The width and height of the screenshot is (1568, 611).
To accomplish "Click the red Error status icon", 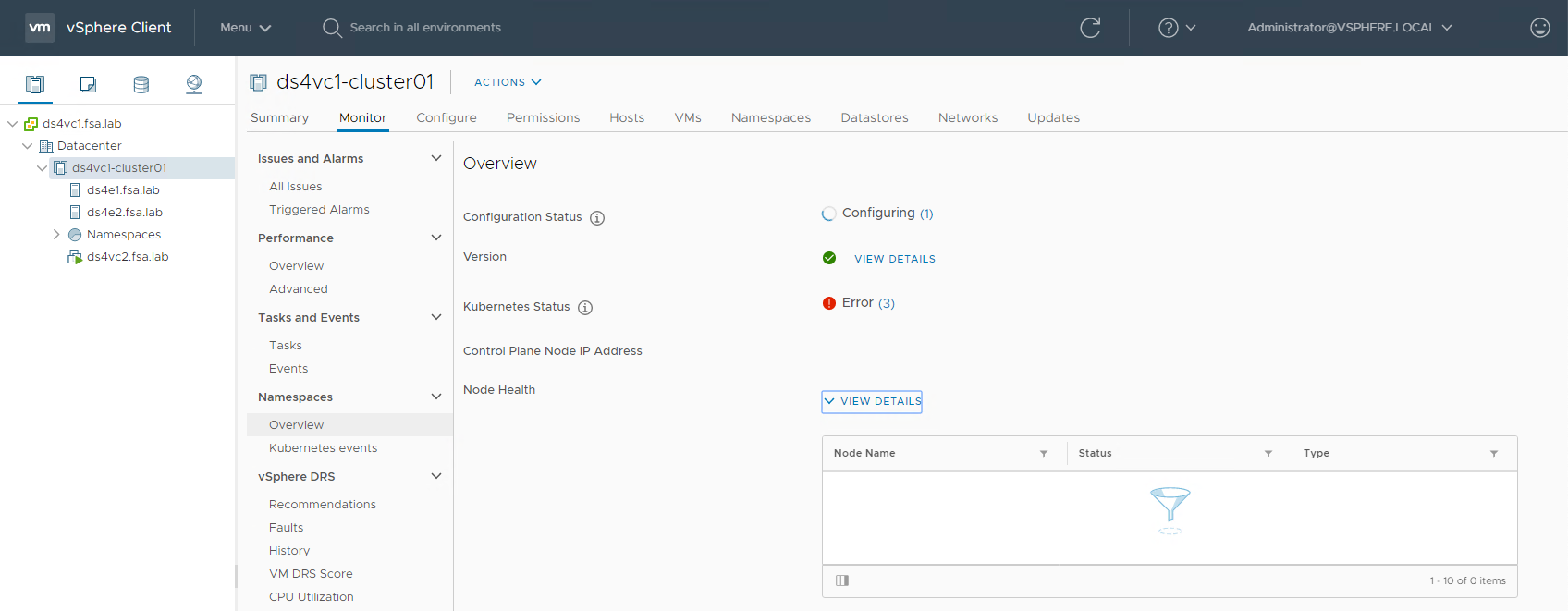I will [829, 303].
